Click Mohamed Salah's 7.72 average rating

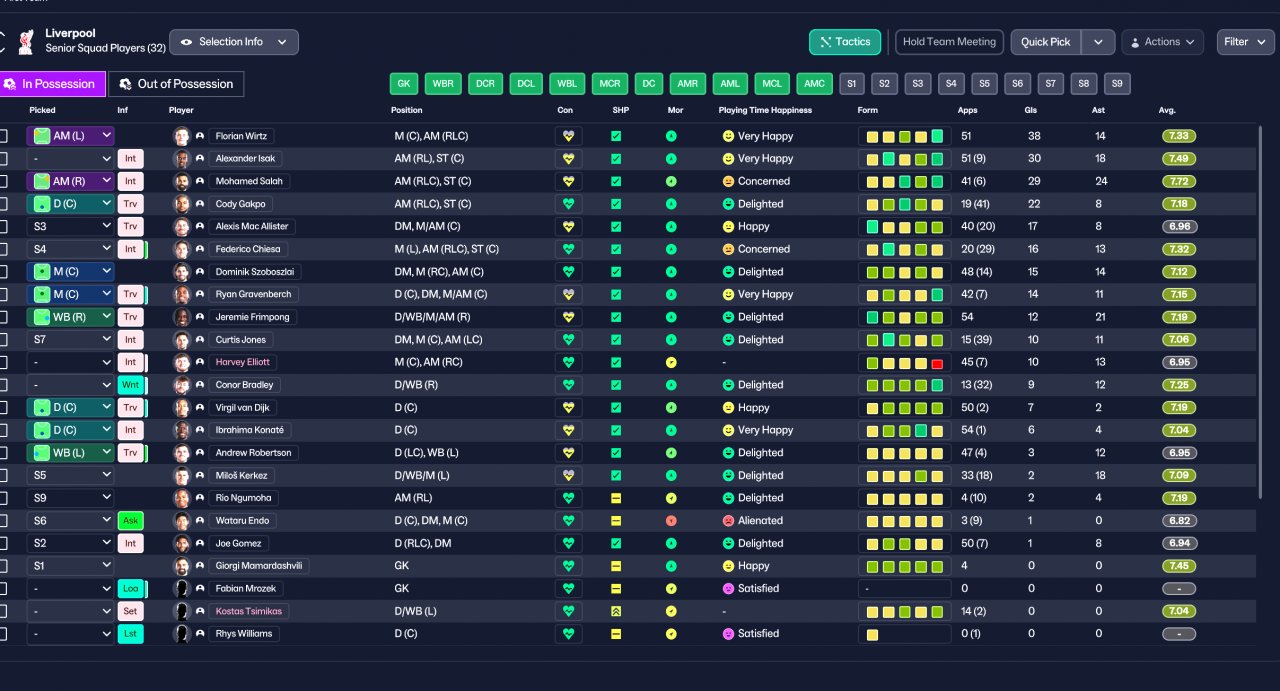1179,182
